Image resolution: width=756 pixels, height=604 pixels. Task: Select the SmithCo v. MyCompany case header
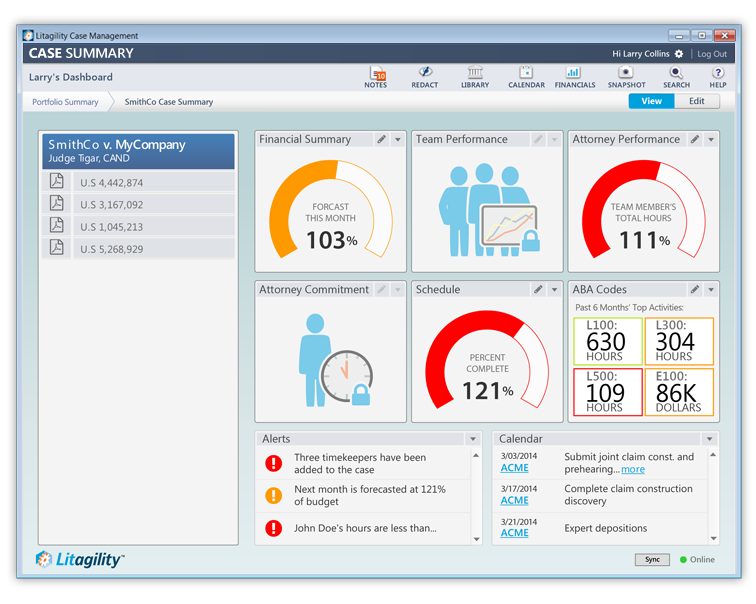(x=138, y=151)
